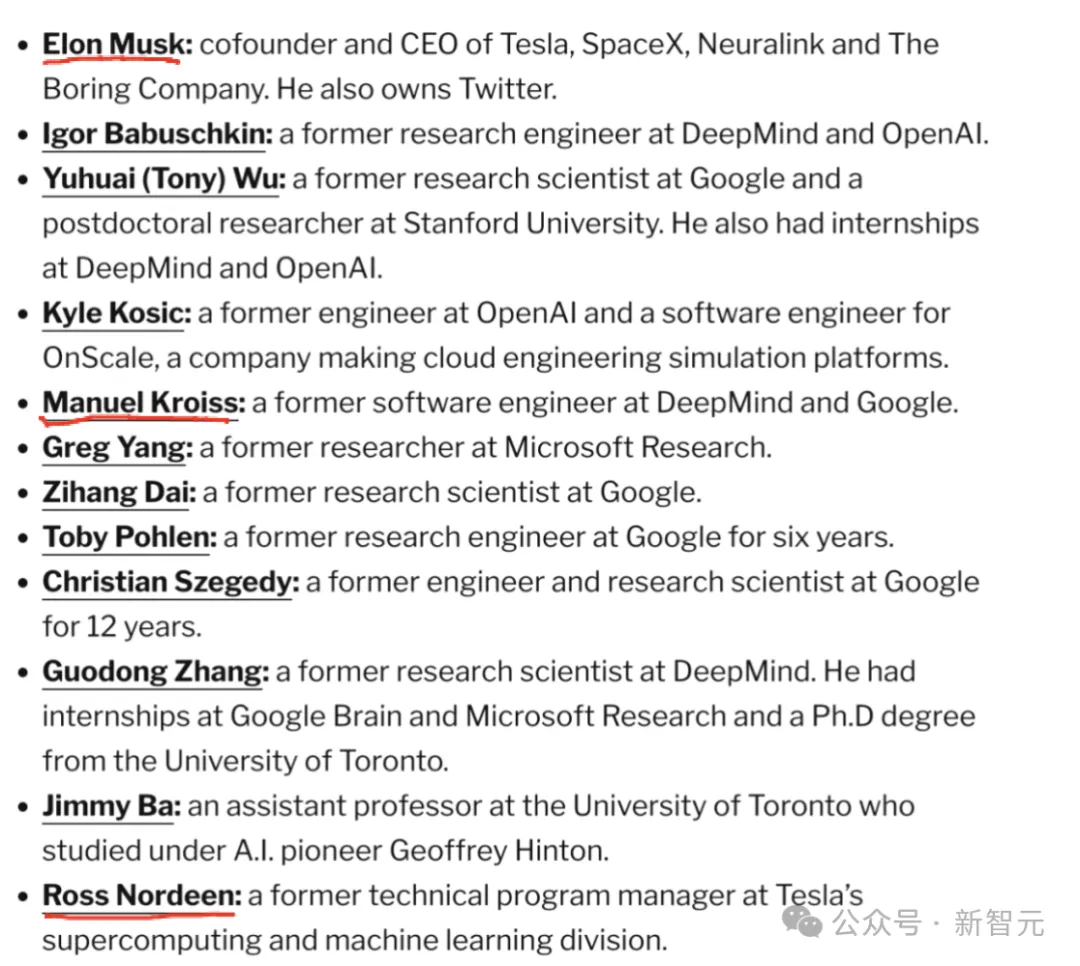This screenshot has width=1080, height=966.
Task: Click the Ross Nordeen name link
Action: point(141,895)
